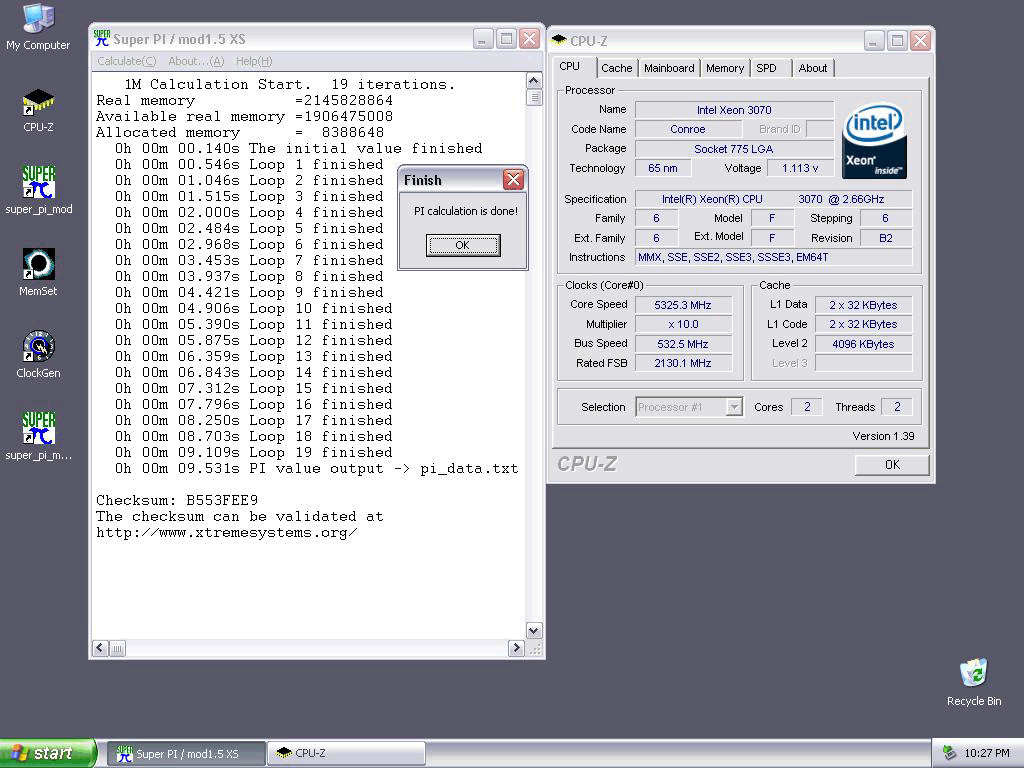The height and width of the screenshot is (768, 1024).
Task: Open the Windows Start menu
Action: (x=48, y=753)
